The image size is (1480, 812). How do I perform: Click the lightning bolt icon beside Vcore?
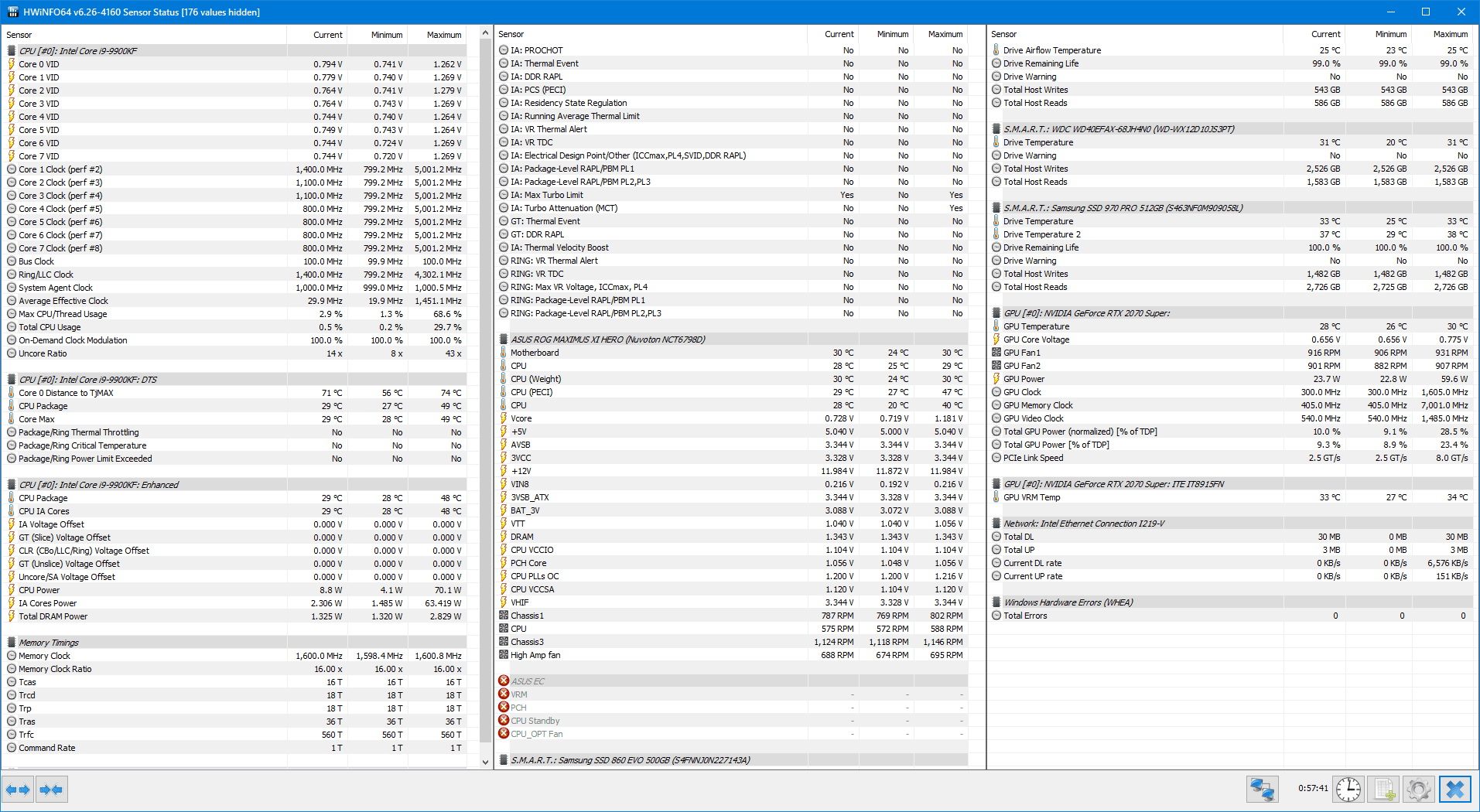(504, 418)
